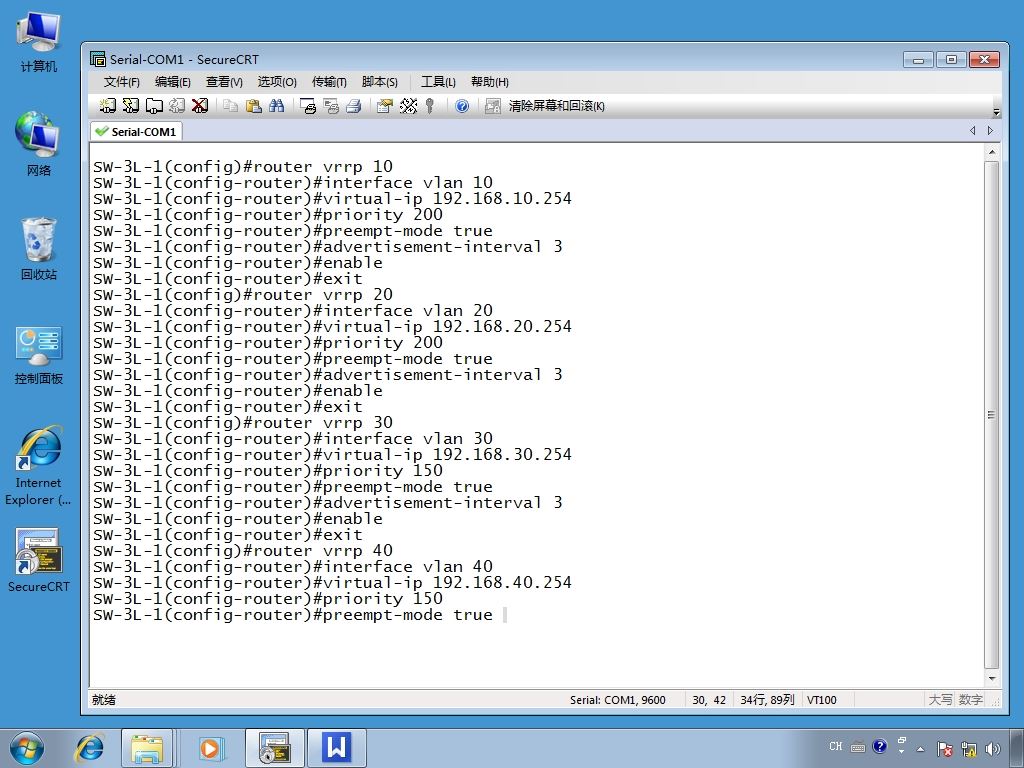
Task: Click the printer icon in toolbar
Action: pos(354,106)
